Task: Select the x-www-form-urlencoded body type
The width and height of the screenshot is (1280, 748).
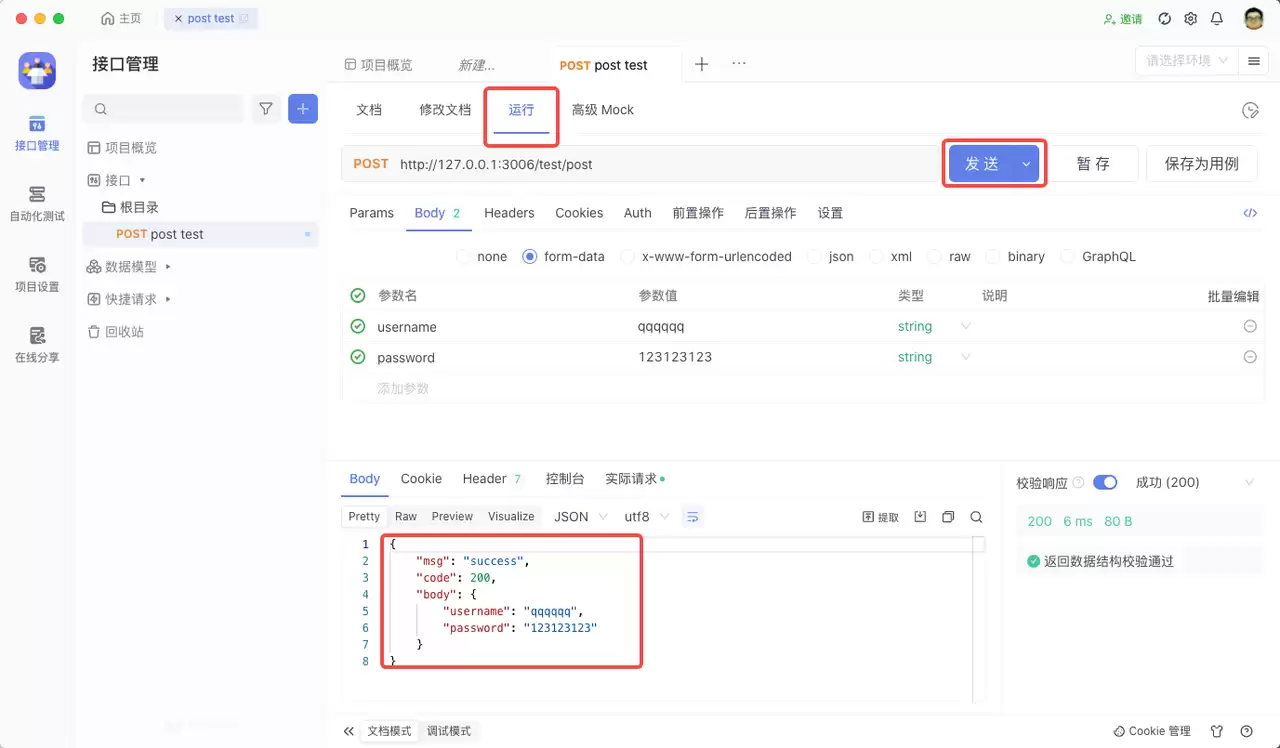Action: [x=706, y=256]
